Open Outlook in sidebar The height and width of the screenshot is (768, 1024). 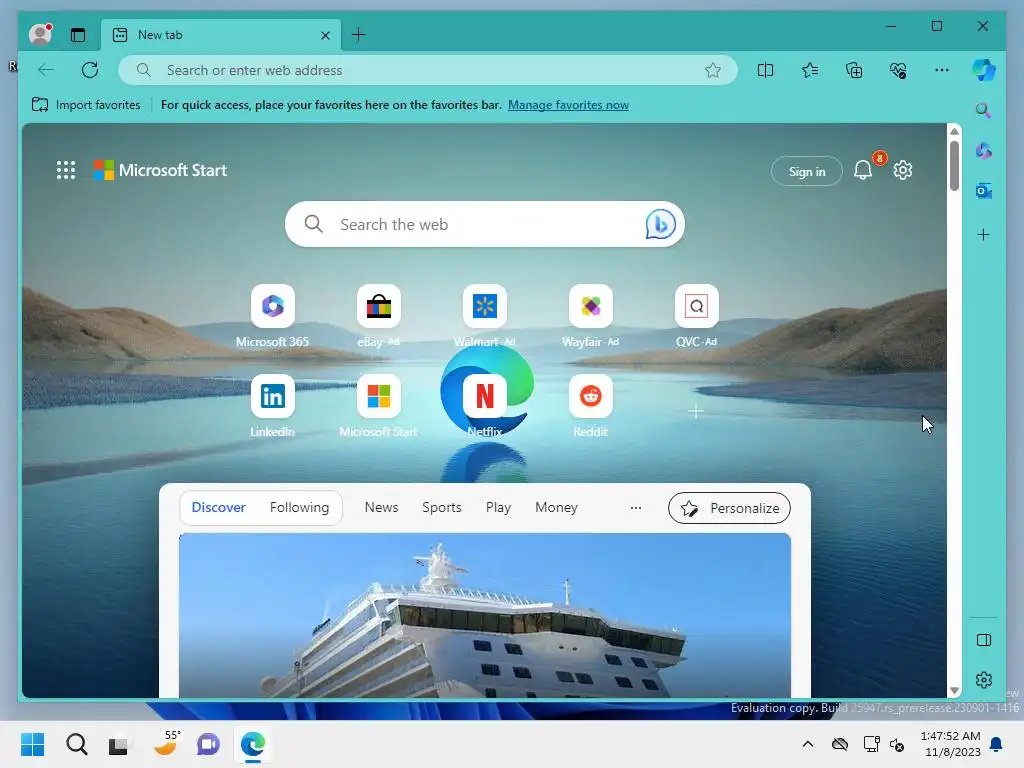[x=984, y=191]
